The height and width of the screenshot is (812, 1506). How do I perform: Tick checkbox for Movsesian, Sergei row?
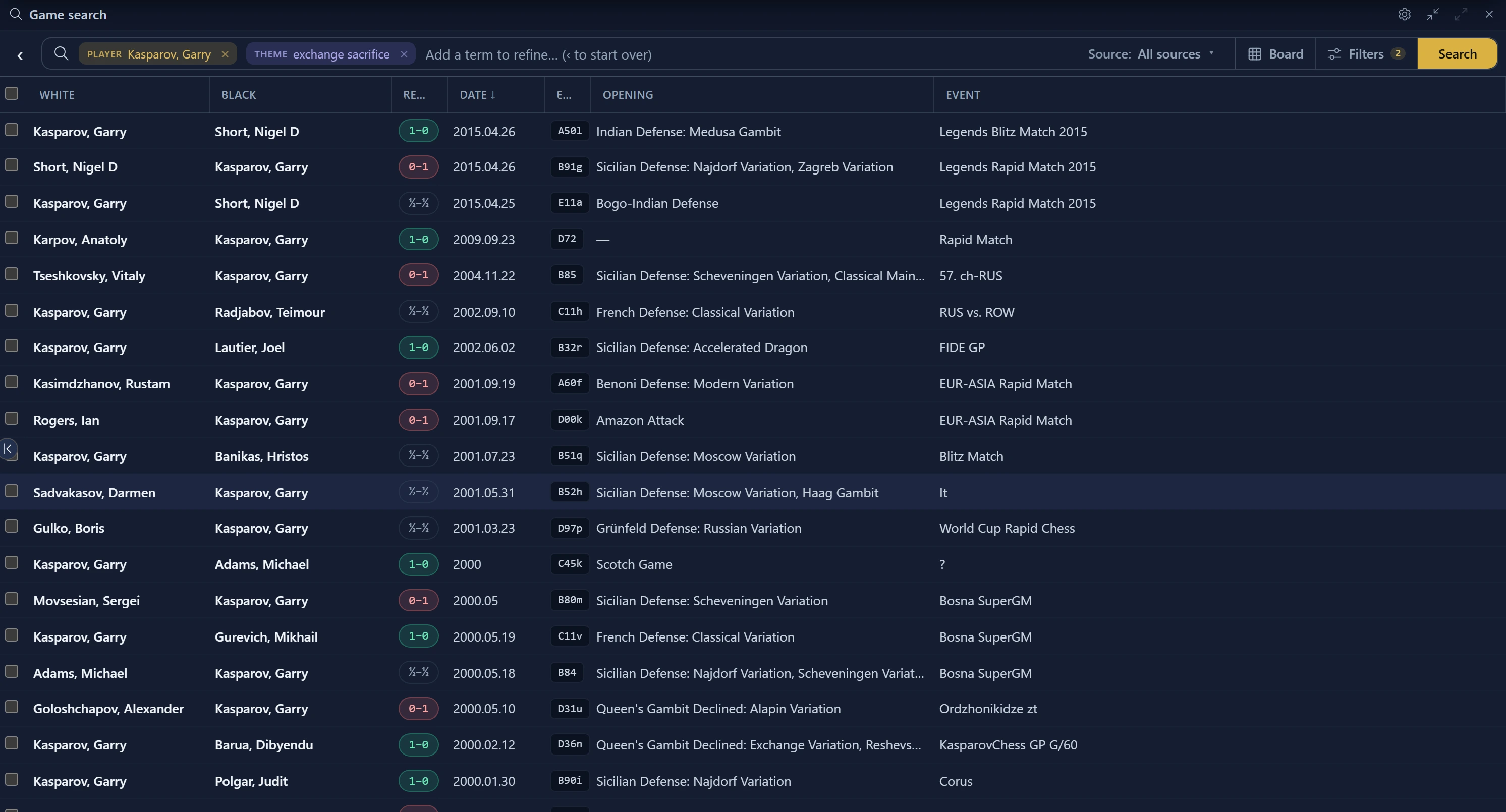[x=12, y=599]
